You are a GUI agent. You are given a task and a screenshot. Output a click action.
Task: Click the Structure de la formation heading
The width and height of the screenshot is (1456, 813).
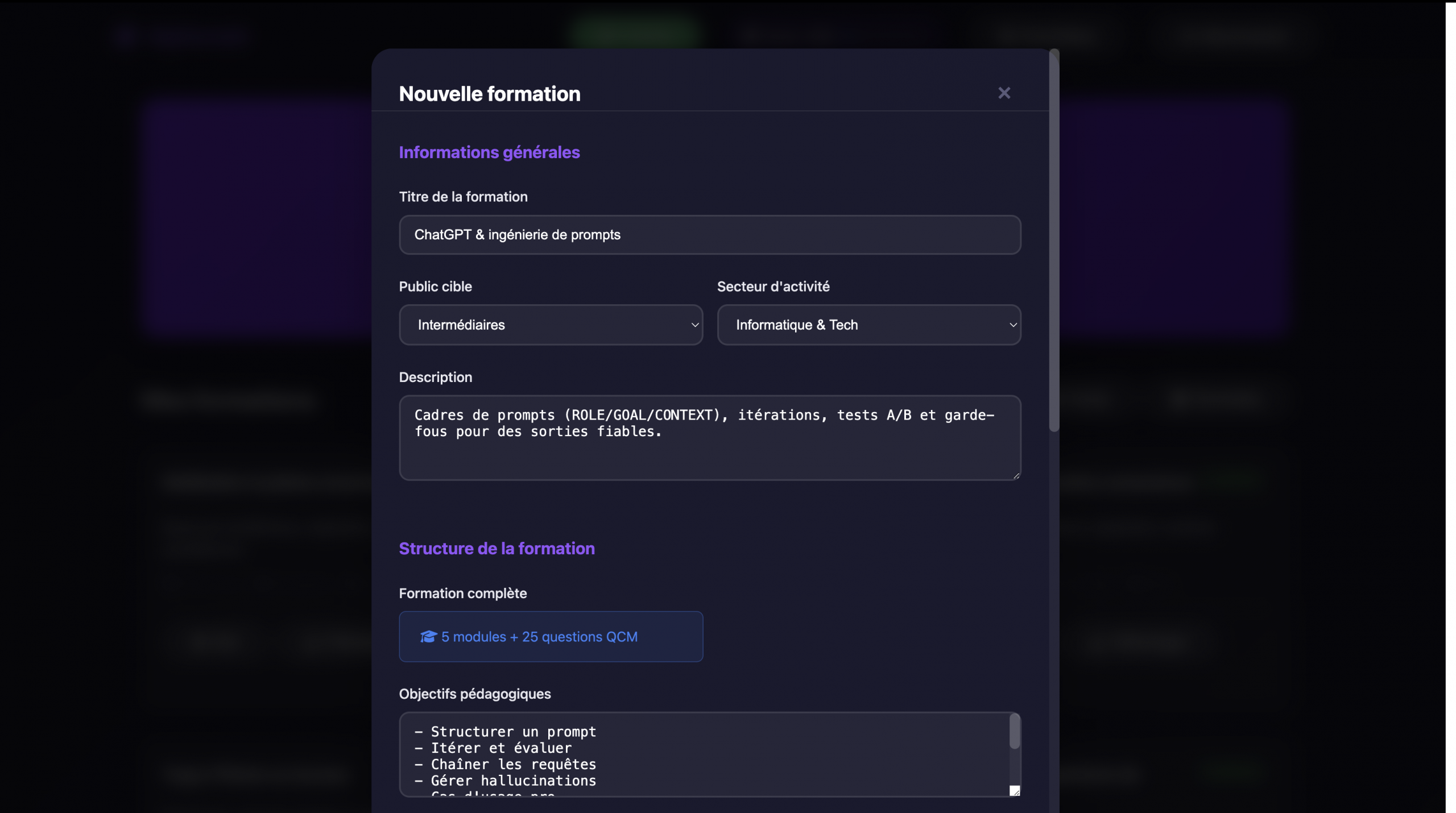(x=497, y=548)
